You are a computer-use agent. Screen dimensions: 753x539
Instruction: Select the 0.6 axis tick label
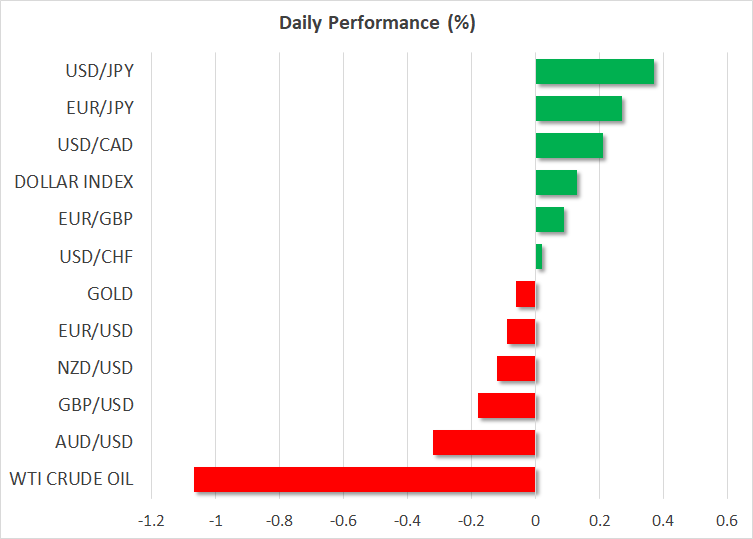(727, 521)
